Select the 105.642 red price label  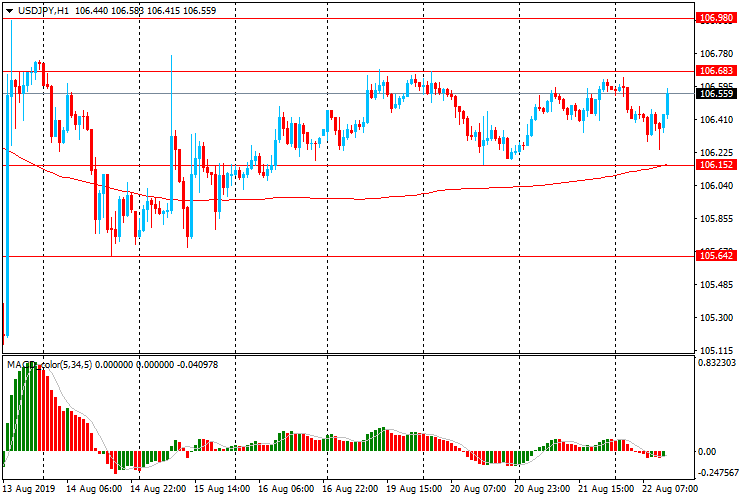click(x=716, y=256)
